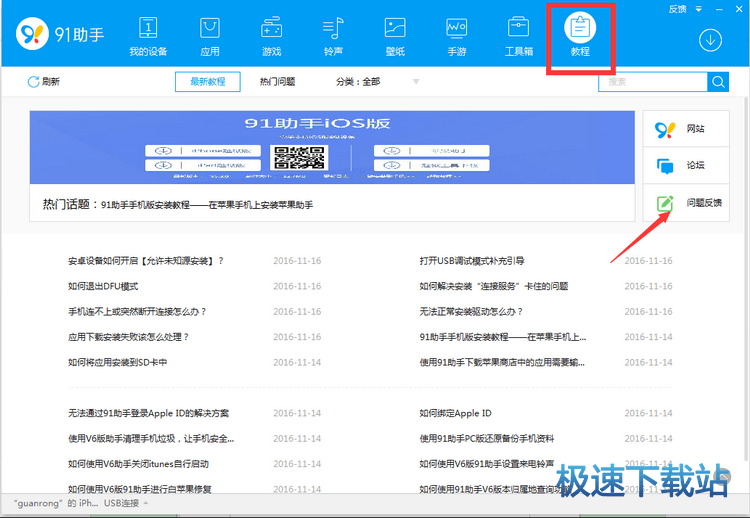750x518 pixels.
Task: Open article 如何使用V6版助手关闭itunes自行启动
Action: click(138, 463)
